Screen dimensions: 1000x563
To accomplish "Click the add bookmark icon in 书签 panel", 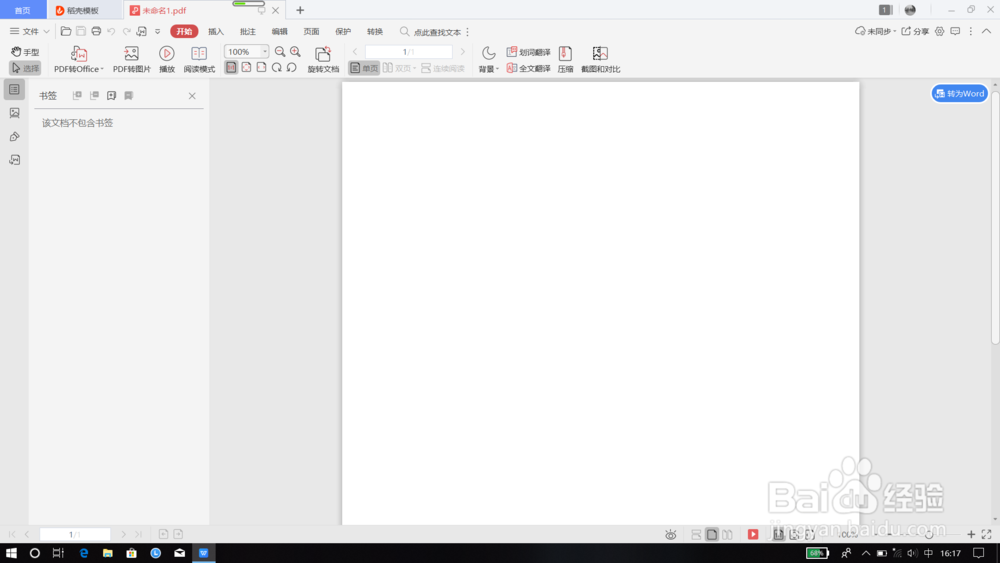I will (112, 95).
